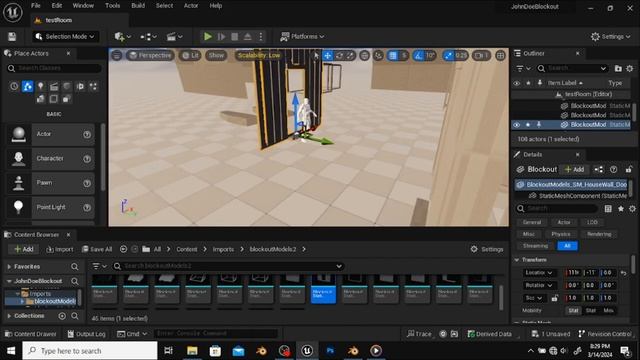Open the Output Log

point(86,334)
